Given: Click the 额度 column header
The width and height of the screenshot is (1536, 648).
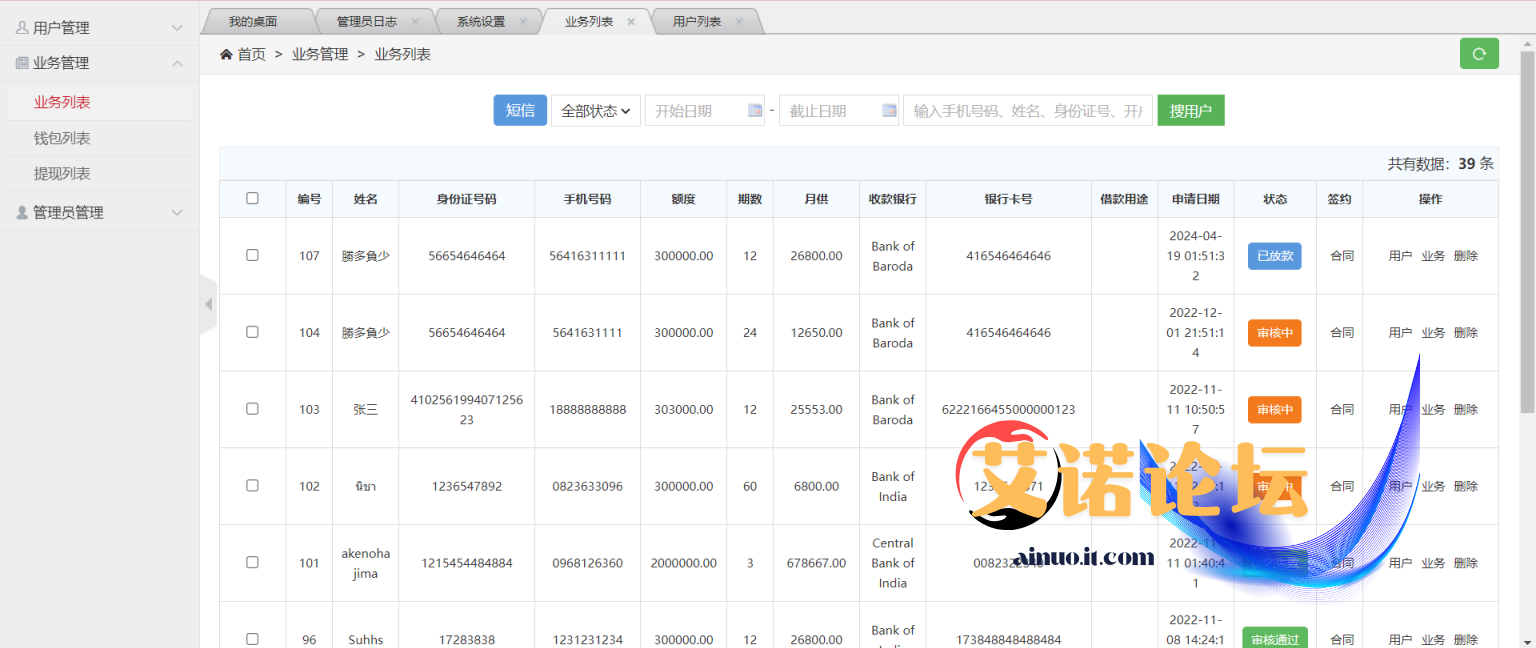Looking at the screenshot, I should click(x=683, y=199).
